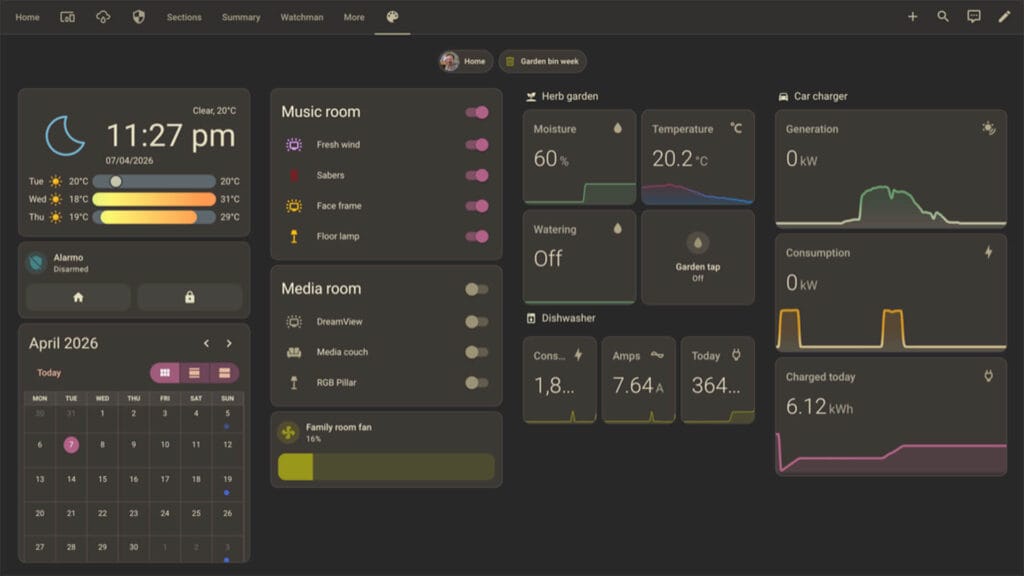Click the Floor lamp icon
The width and height of the screenshot is (1024, 576).
(x=294, y=236)
